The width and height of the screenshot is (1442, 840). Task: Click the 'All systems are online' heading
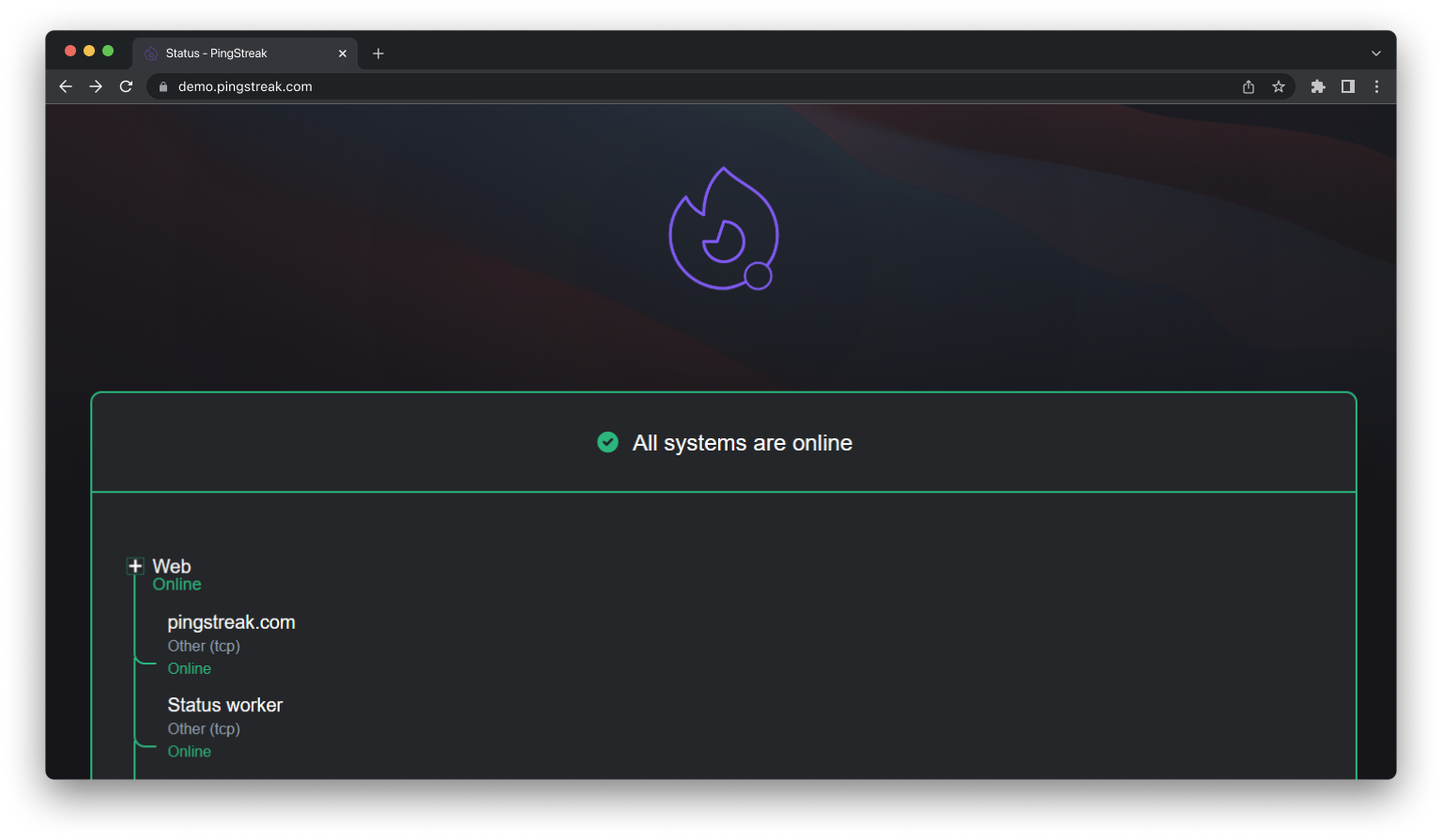point(742,443)
